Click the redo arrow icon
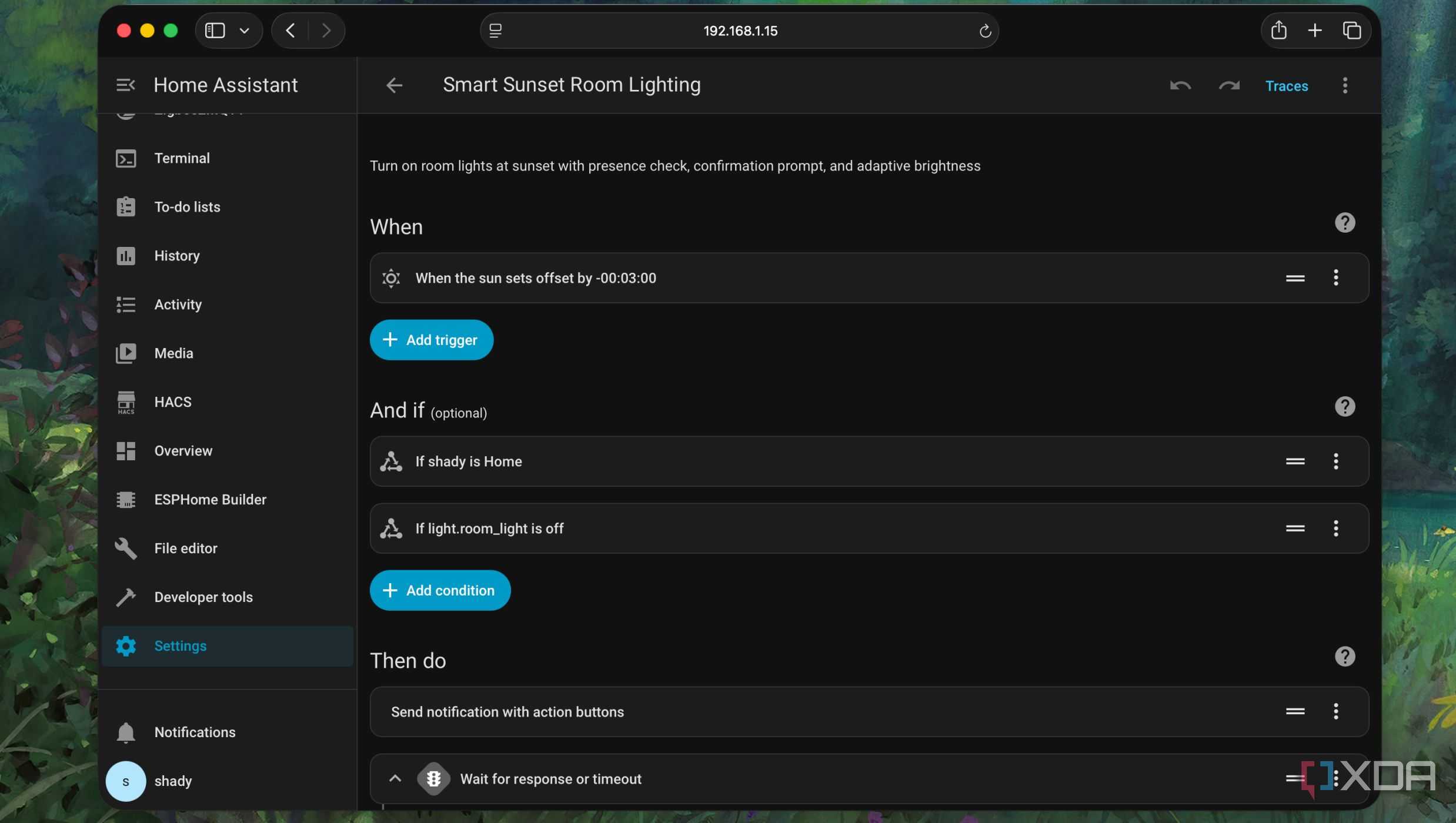 pyautogui.click(x=1229, y=86)
